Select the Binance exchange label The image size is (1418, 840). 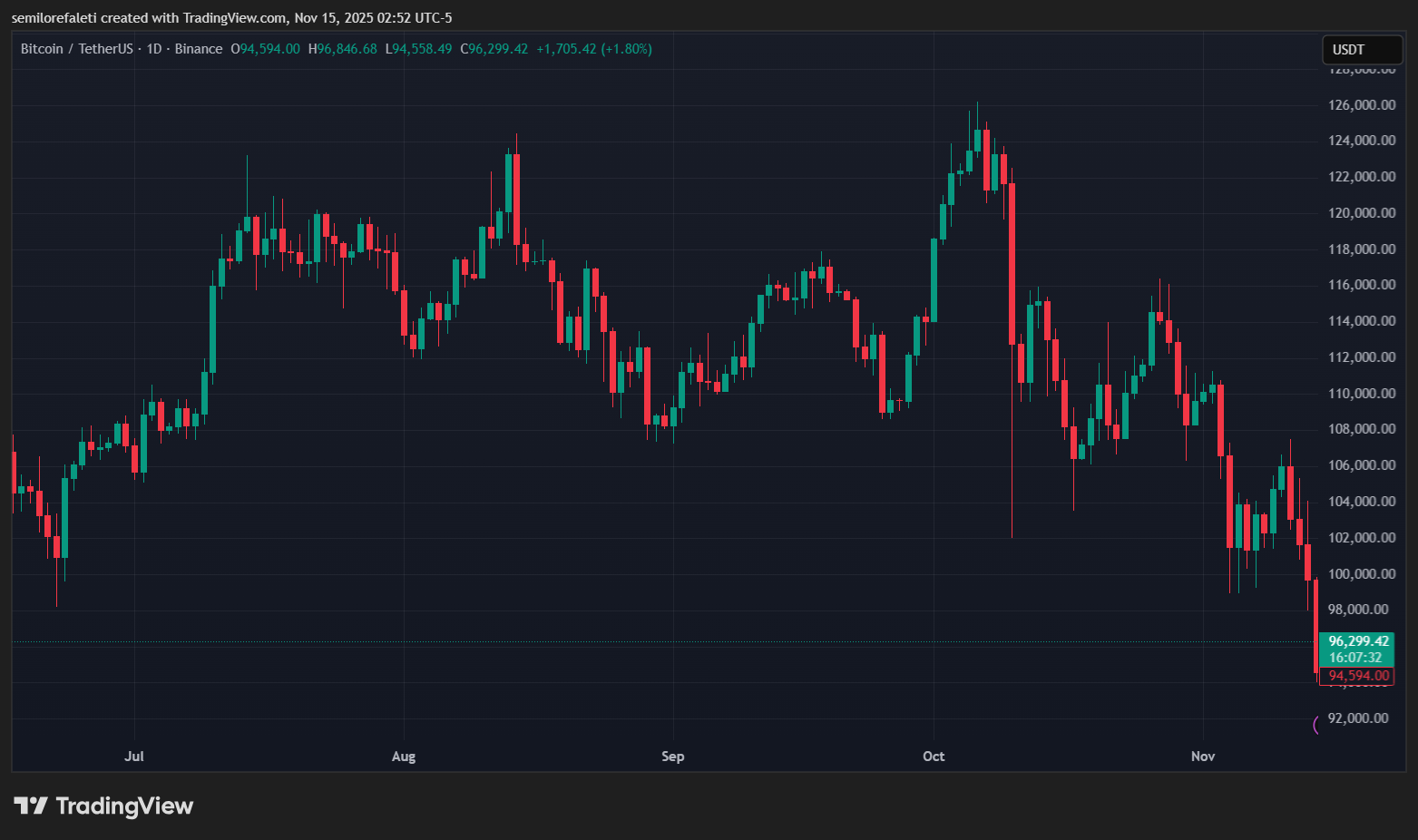(x=199, y=49)
